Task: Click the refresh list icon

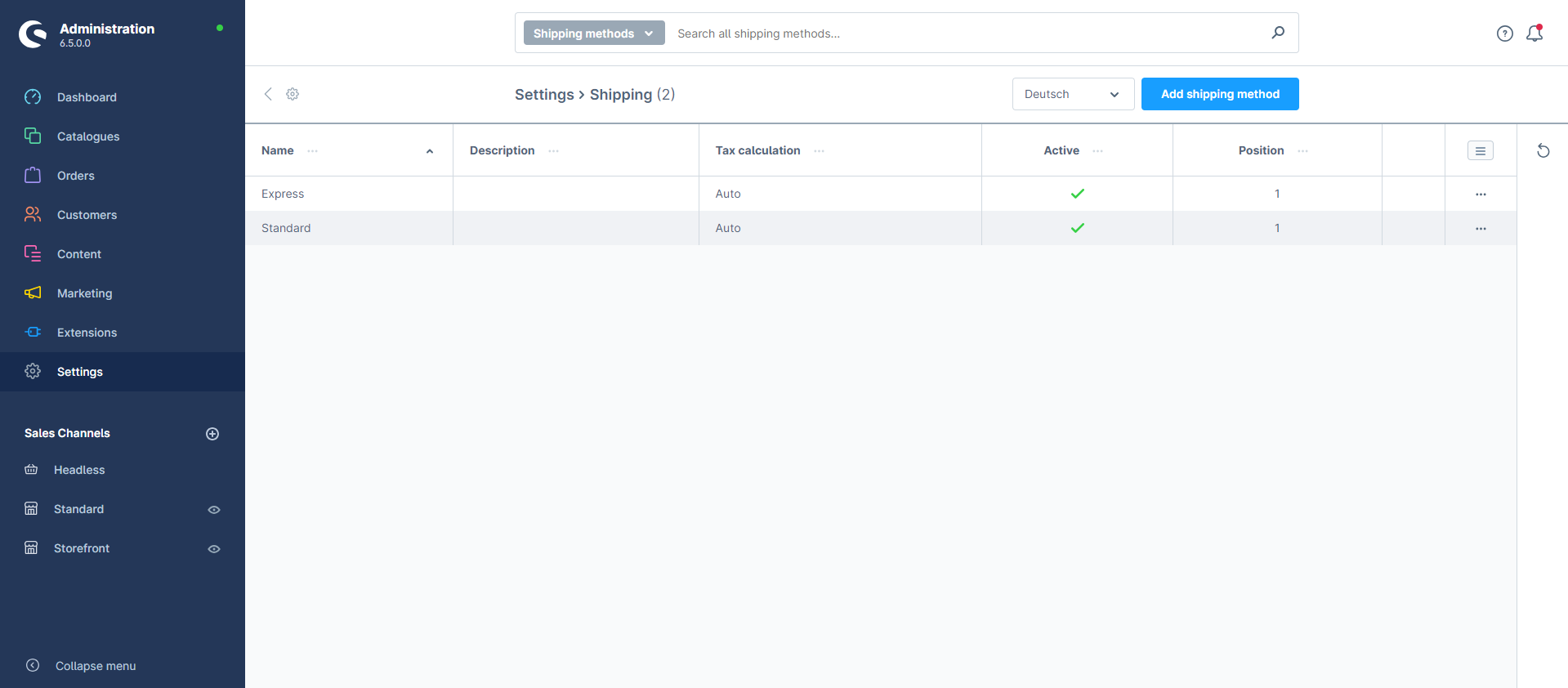Action: 1543,150
